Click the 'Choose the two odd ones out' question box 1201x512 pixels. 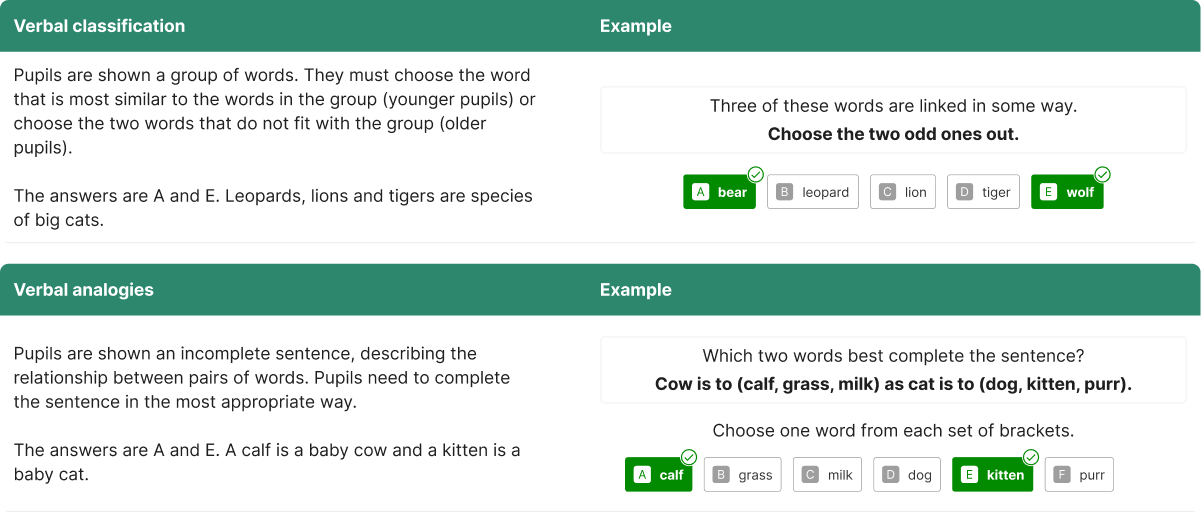pos(893,120)
